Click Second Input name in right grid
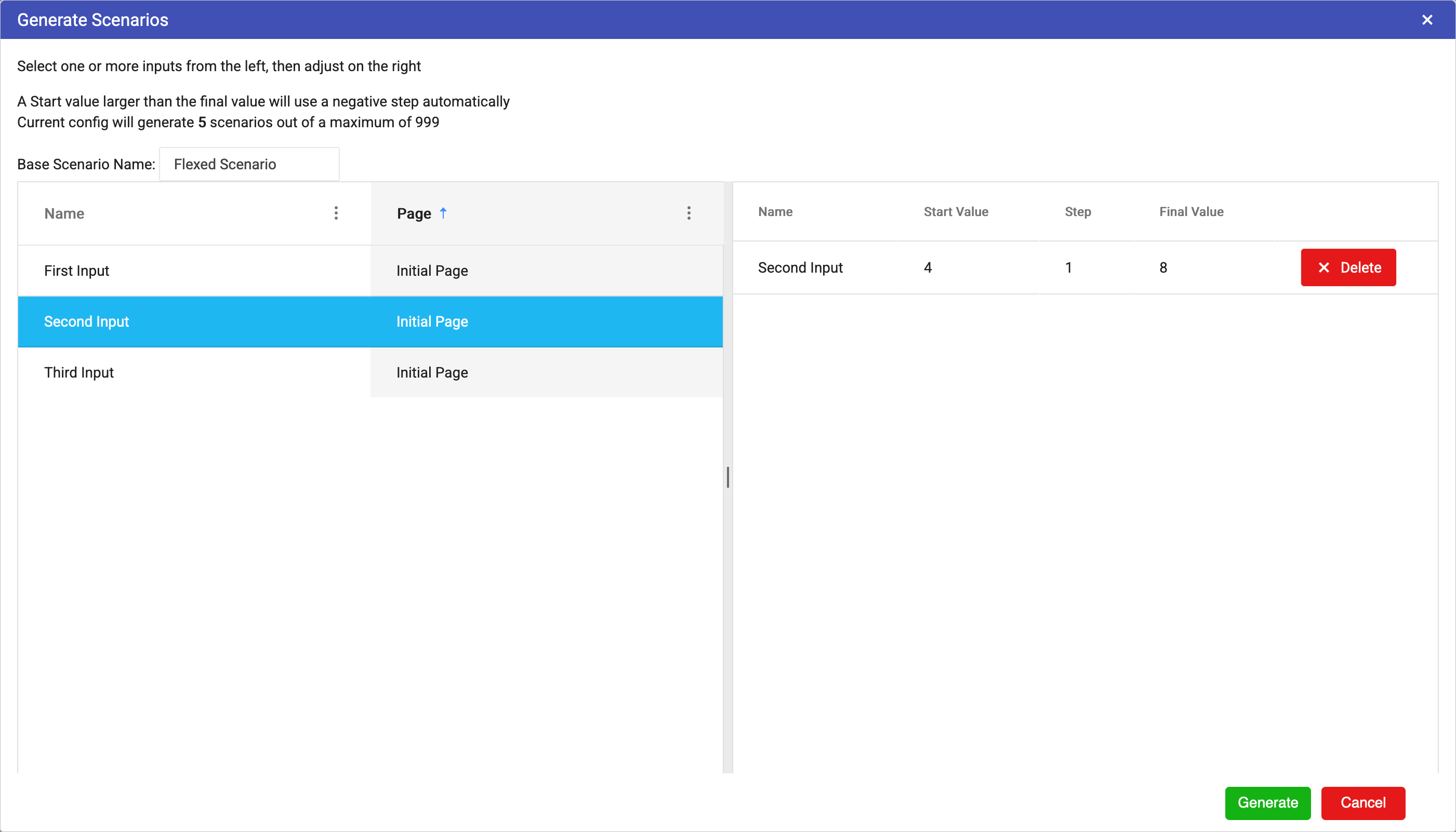The image size is (1456, 832). click(x=800, y=267)
